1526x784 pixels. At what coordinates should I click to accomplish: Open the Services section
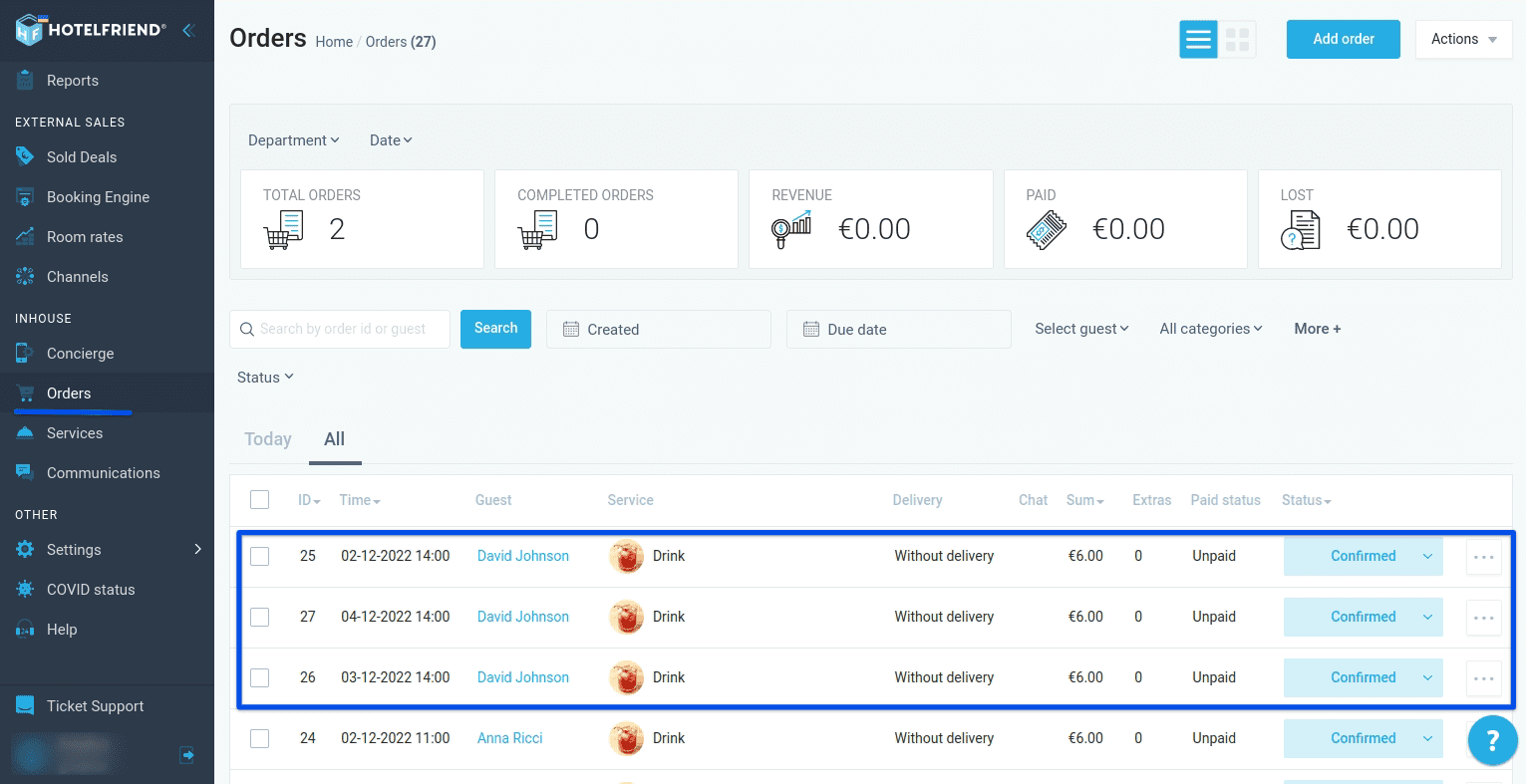(75, 432)
